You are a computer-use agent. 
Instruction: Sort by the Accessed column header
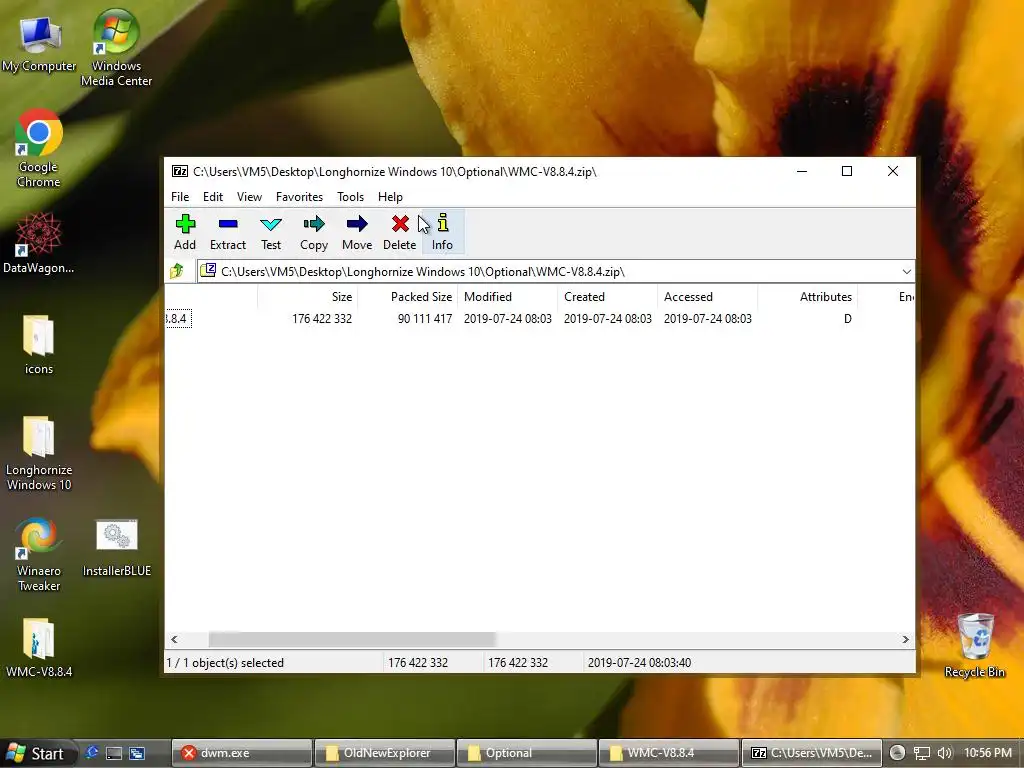click(x=707, y=296)
